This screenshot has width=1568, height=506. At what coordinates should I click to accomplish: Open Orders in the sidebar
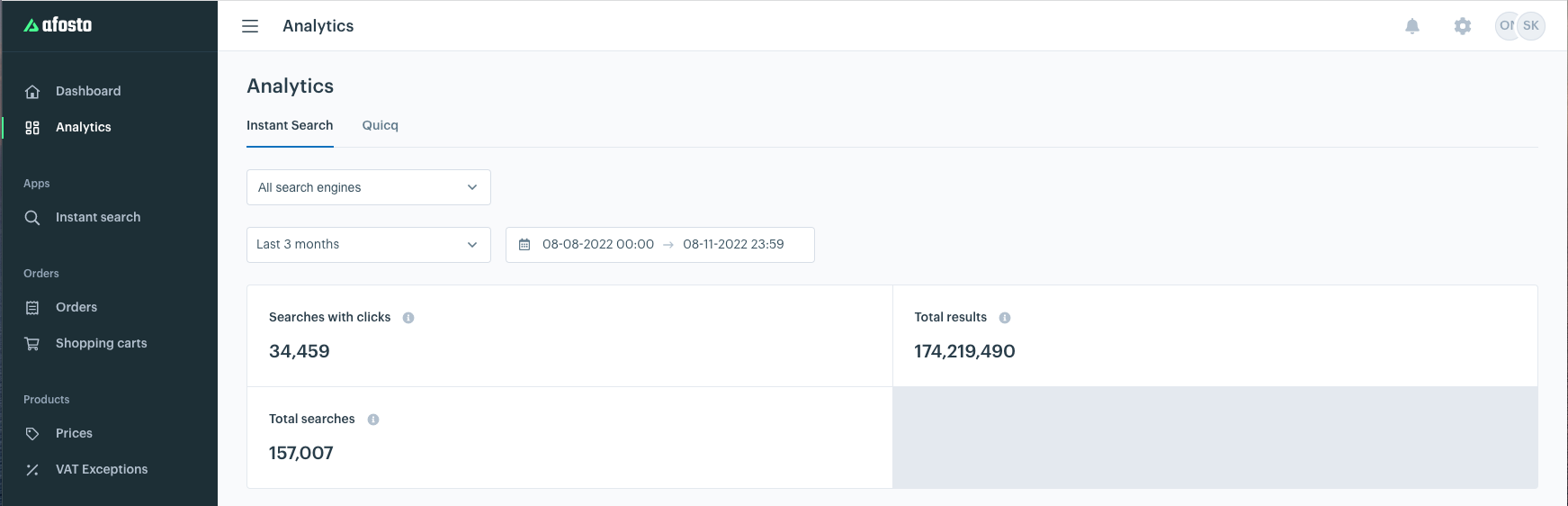76,307
